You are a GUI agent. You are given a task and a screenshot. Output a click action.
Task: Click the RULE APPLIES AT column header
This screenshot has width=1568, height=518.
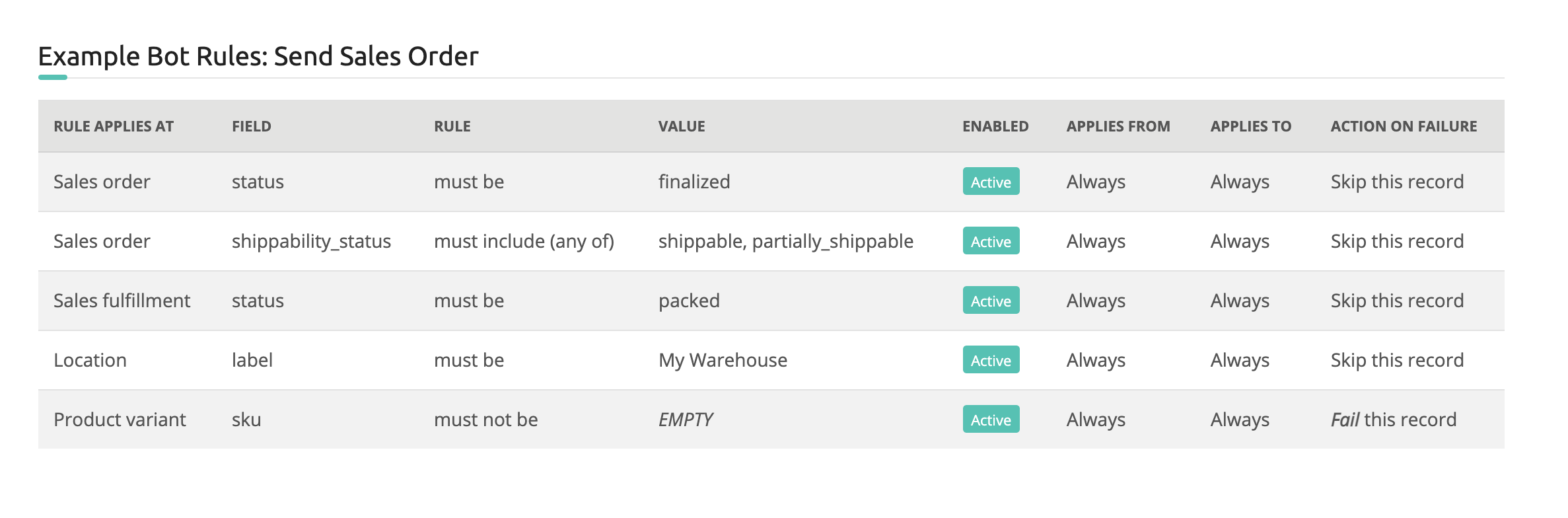pos(114,126)
